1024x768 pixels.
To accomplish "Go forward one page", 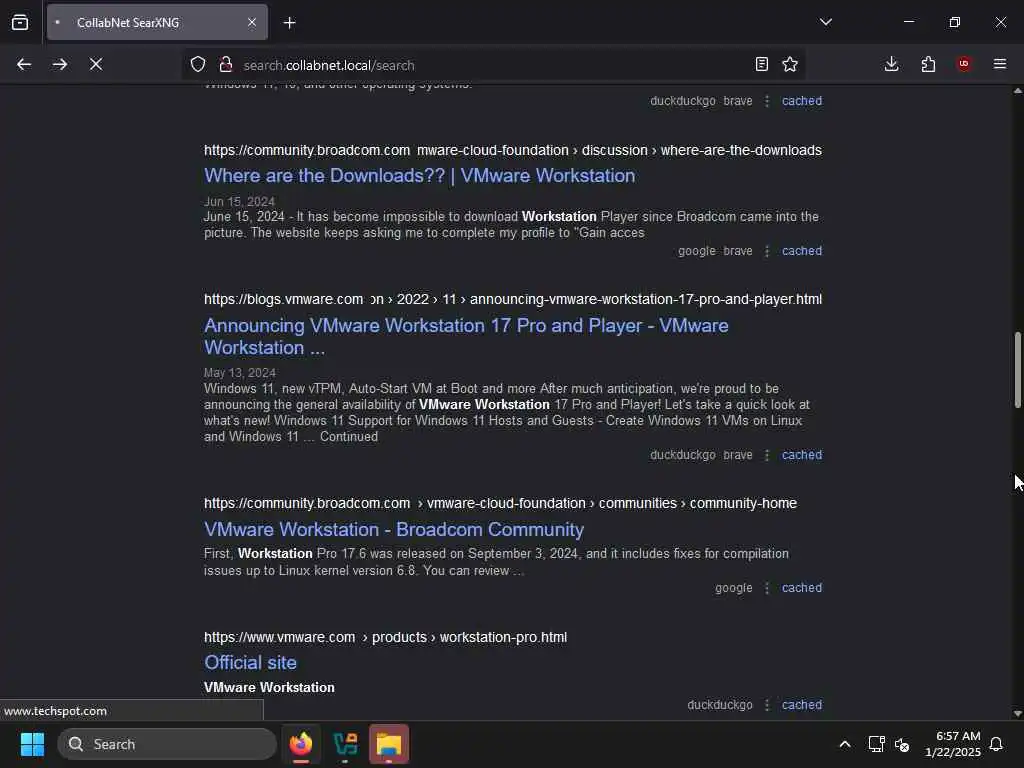I will [x=59, y=64].
